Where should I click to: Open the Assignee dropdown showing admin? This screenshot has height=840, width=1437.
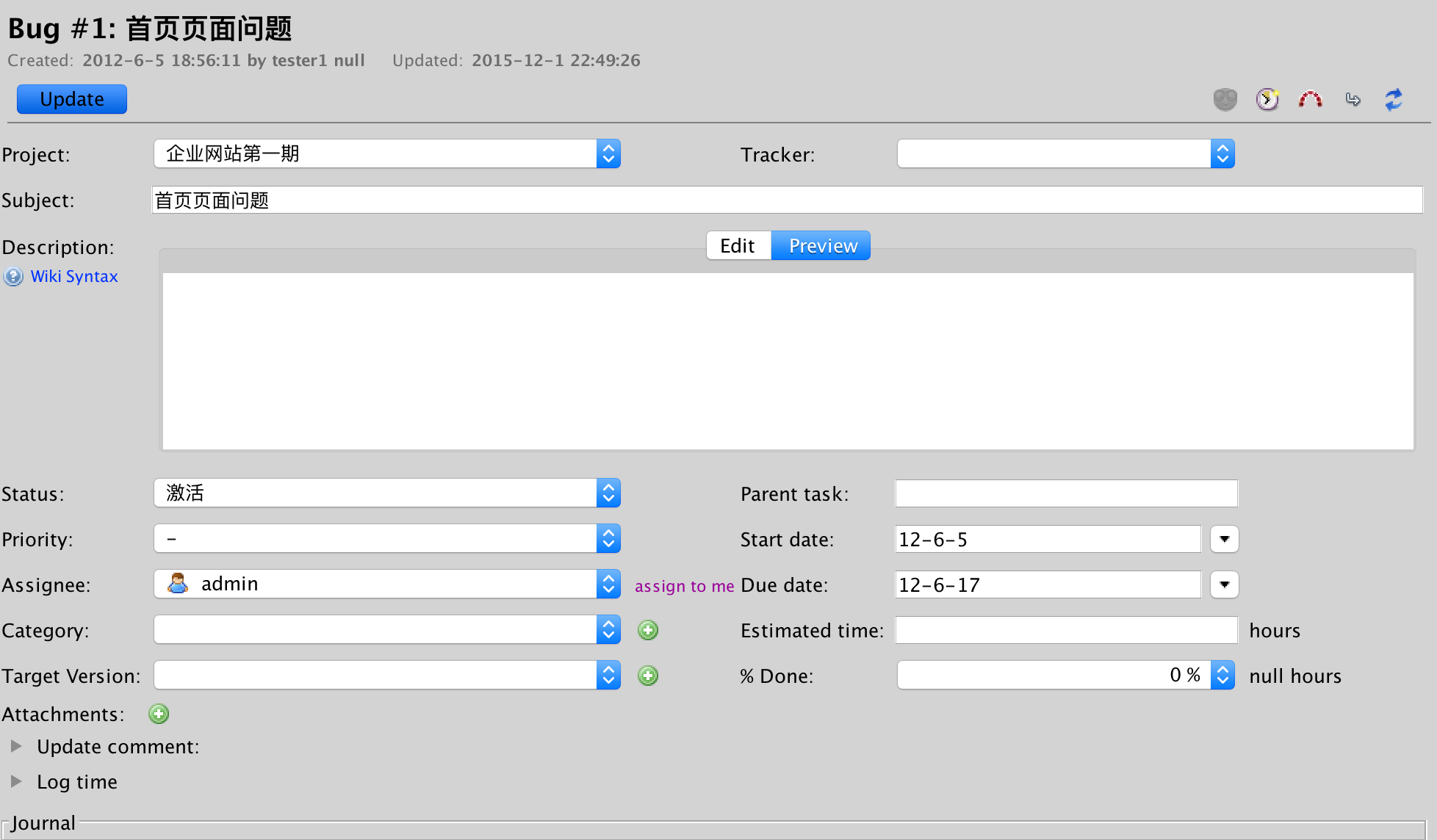coord(387,584)
